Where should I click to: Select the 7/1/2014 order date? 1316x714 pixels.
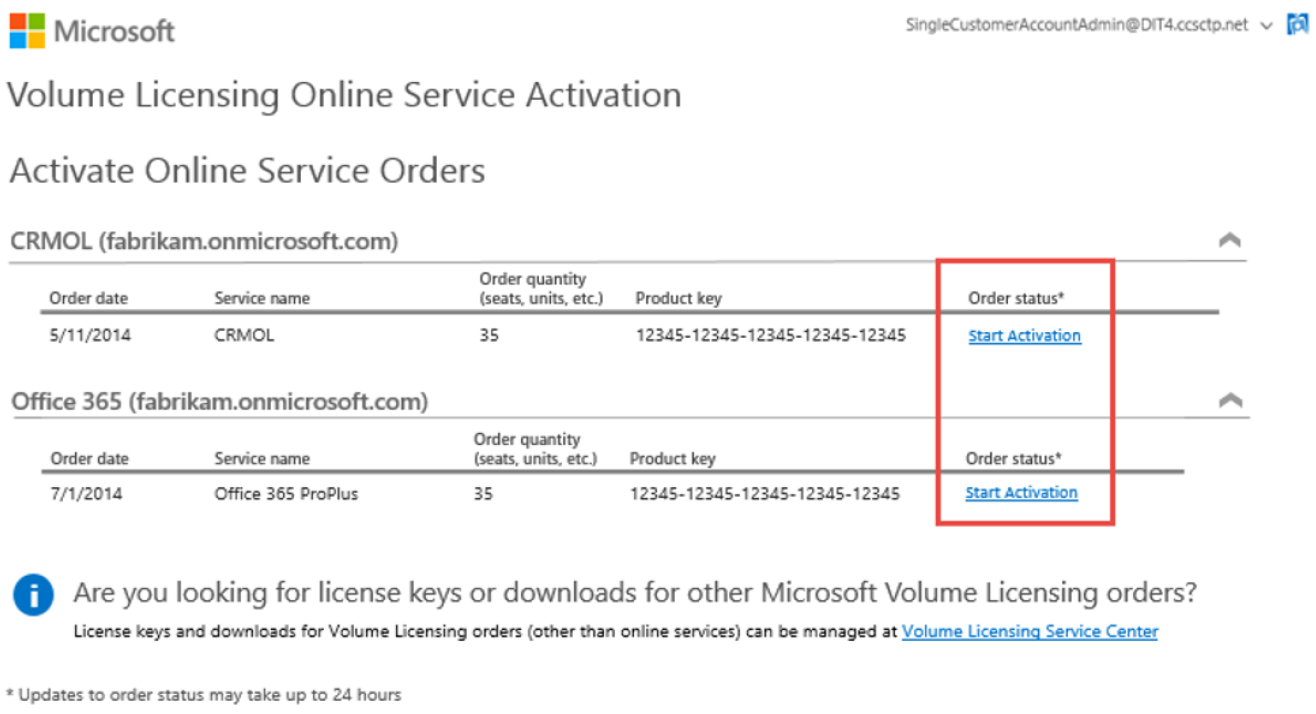point(86,493)
